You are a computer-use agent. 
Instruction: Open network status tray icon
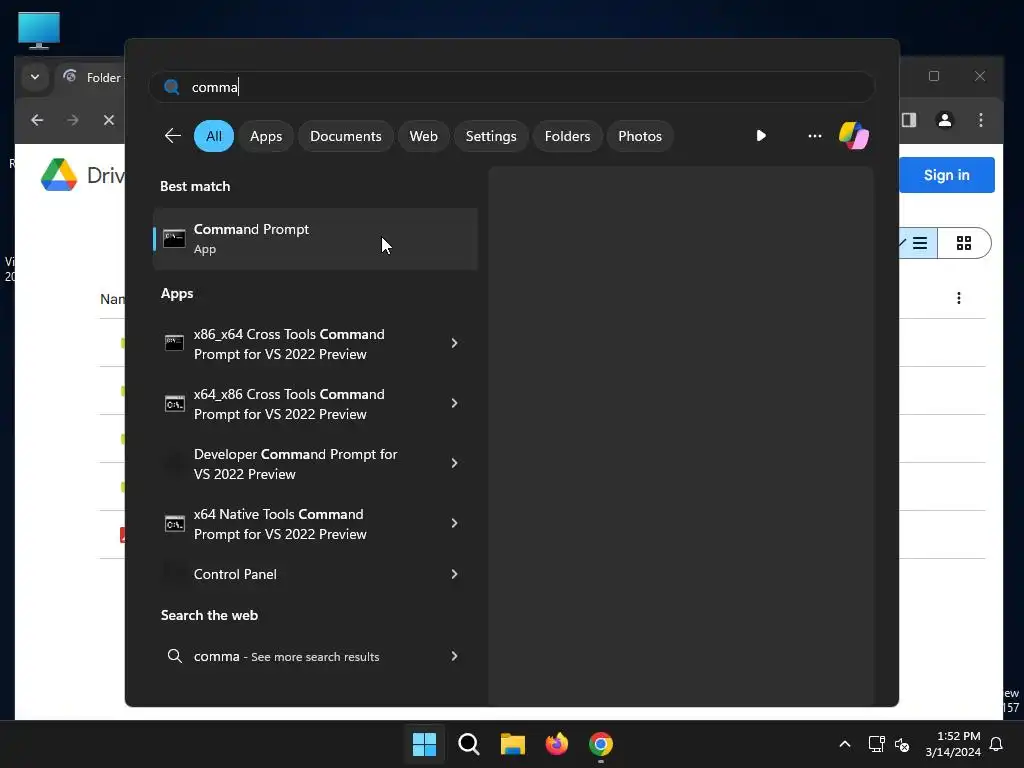[876, 744]
